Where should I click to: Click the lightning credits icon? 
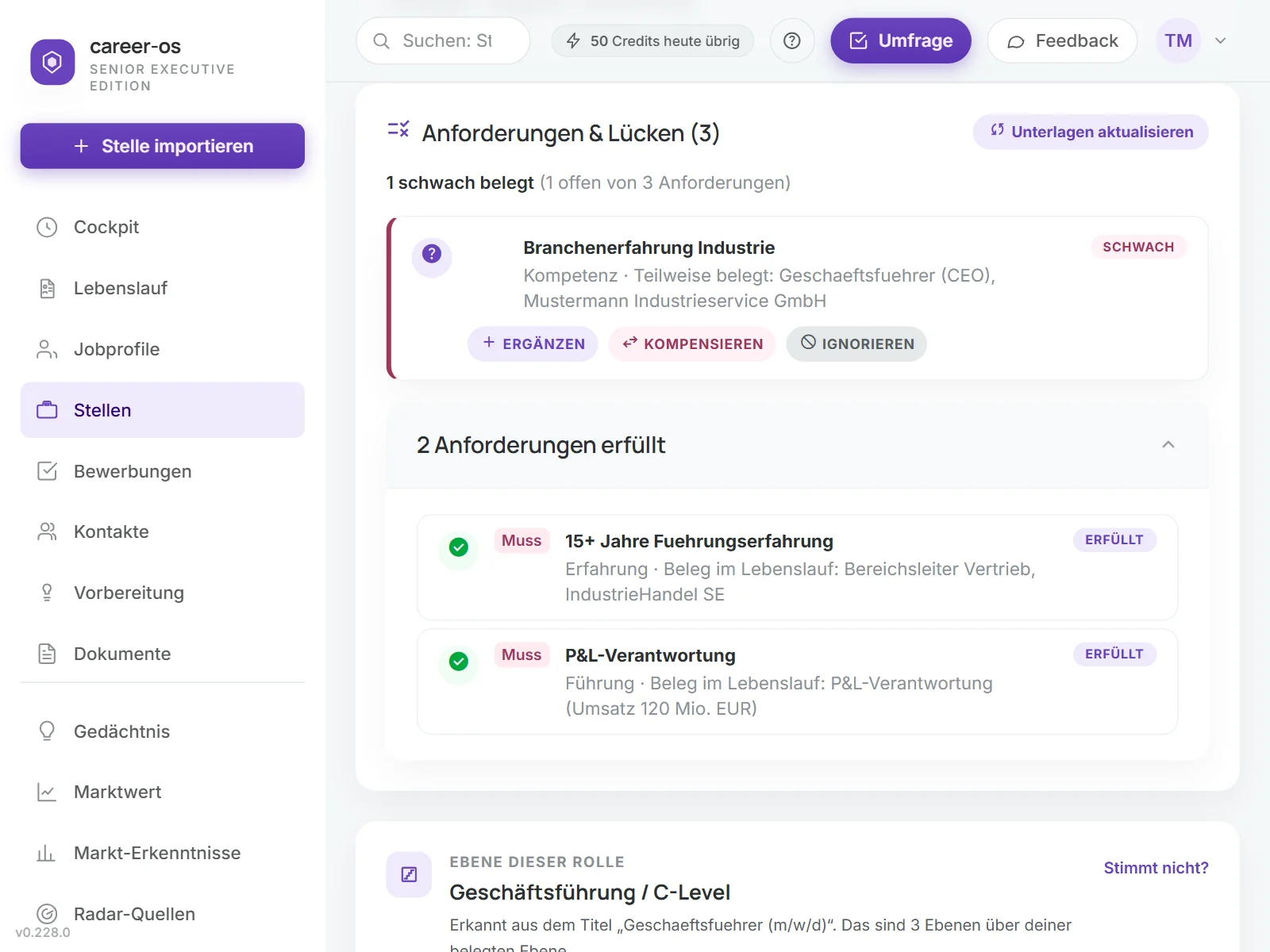click(x=573, y=40)
